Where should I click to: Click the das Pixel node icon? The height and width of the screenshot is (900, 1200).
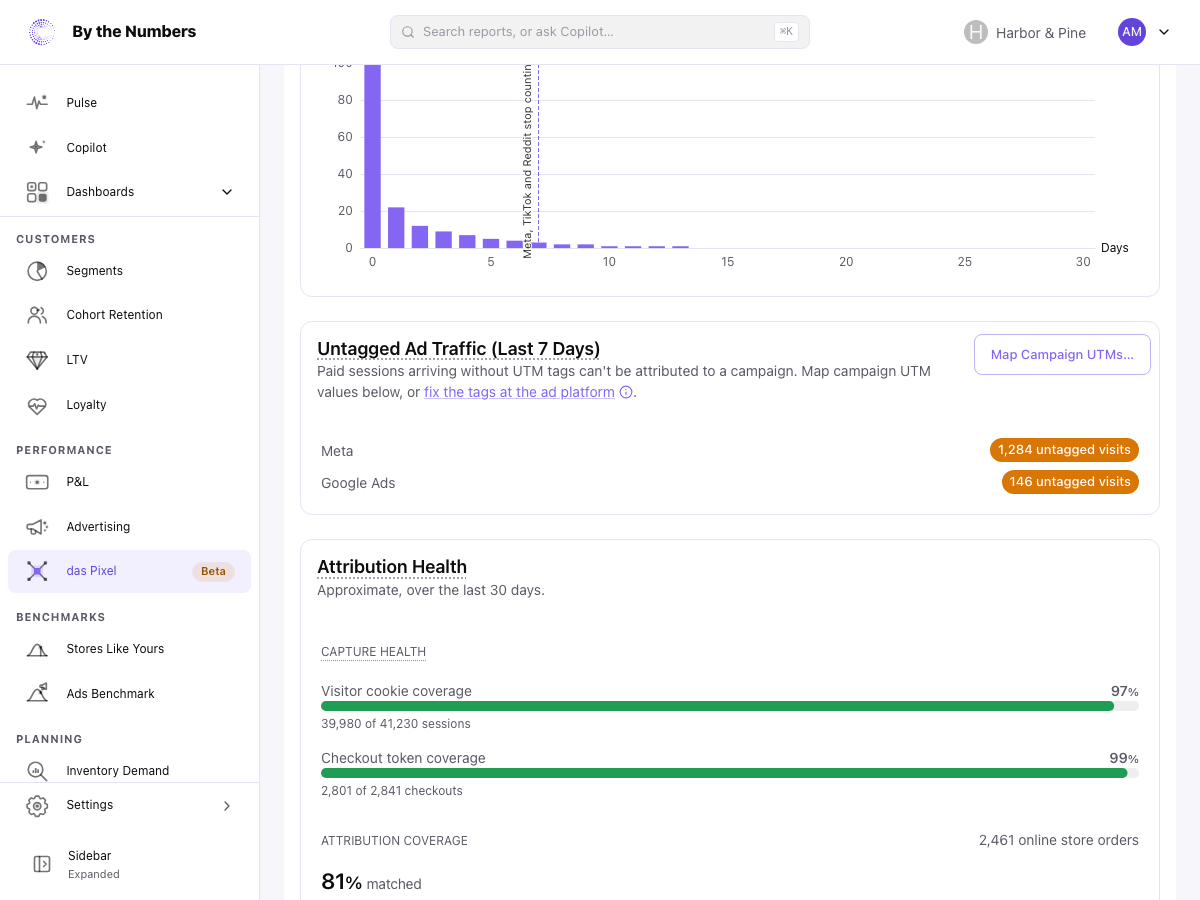pyautogui.click(x=37, y=571)
